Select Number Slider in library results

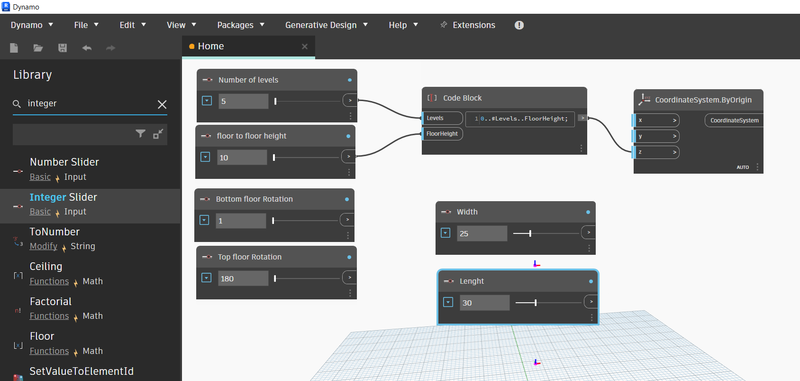[x=90, y=171]
